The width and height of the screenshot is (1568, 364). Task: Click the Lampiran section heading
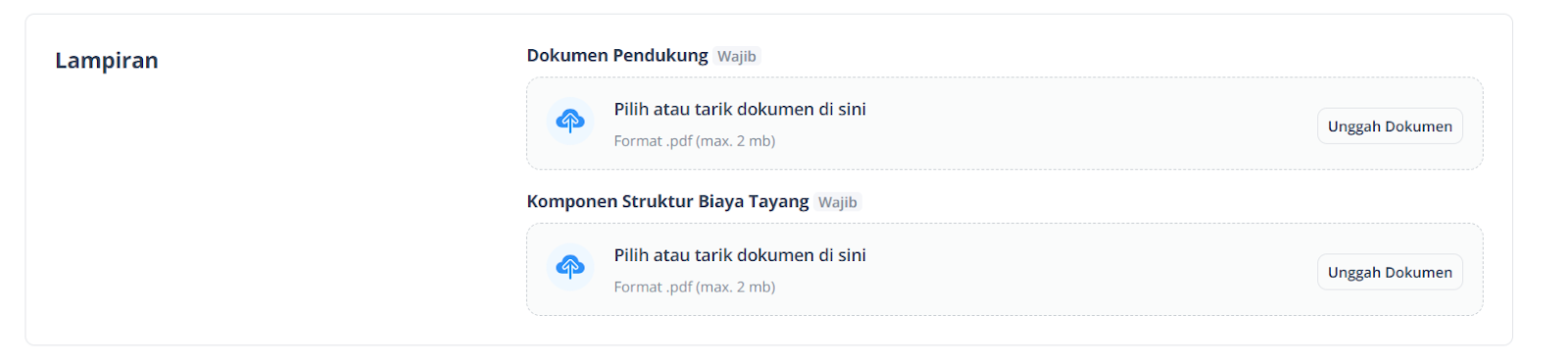click(x=107, y=61)
